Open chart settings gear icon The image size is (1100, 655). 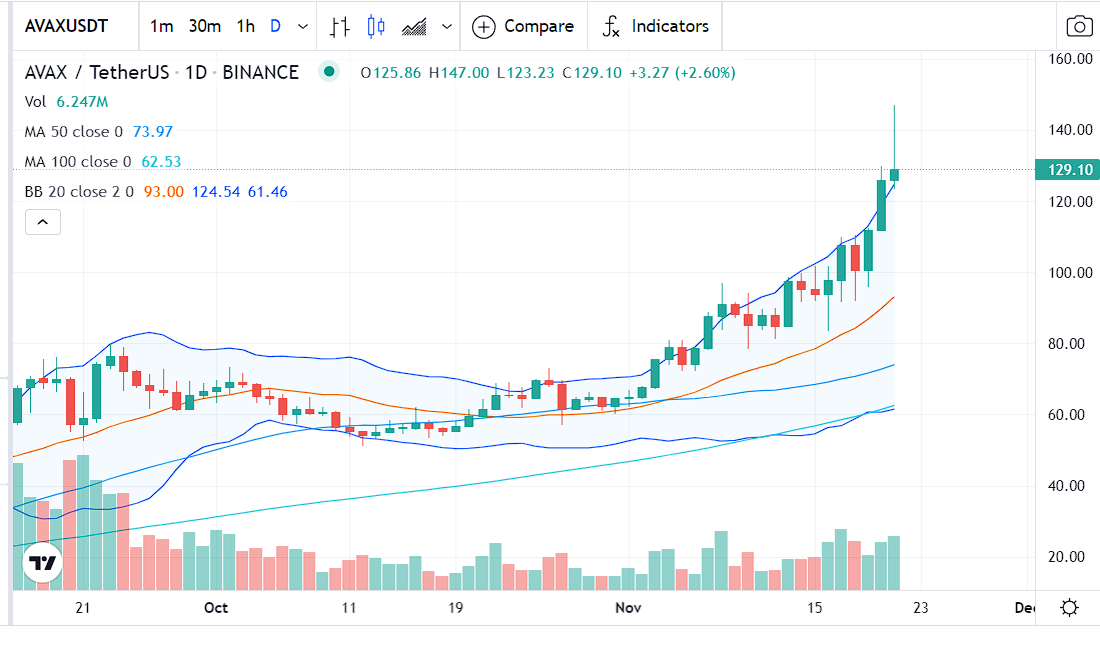pos(1069,607)
